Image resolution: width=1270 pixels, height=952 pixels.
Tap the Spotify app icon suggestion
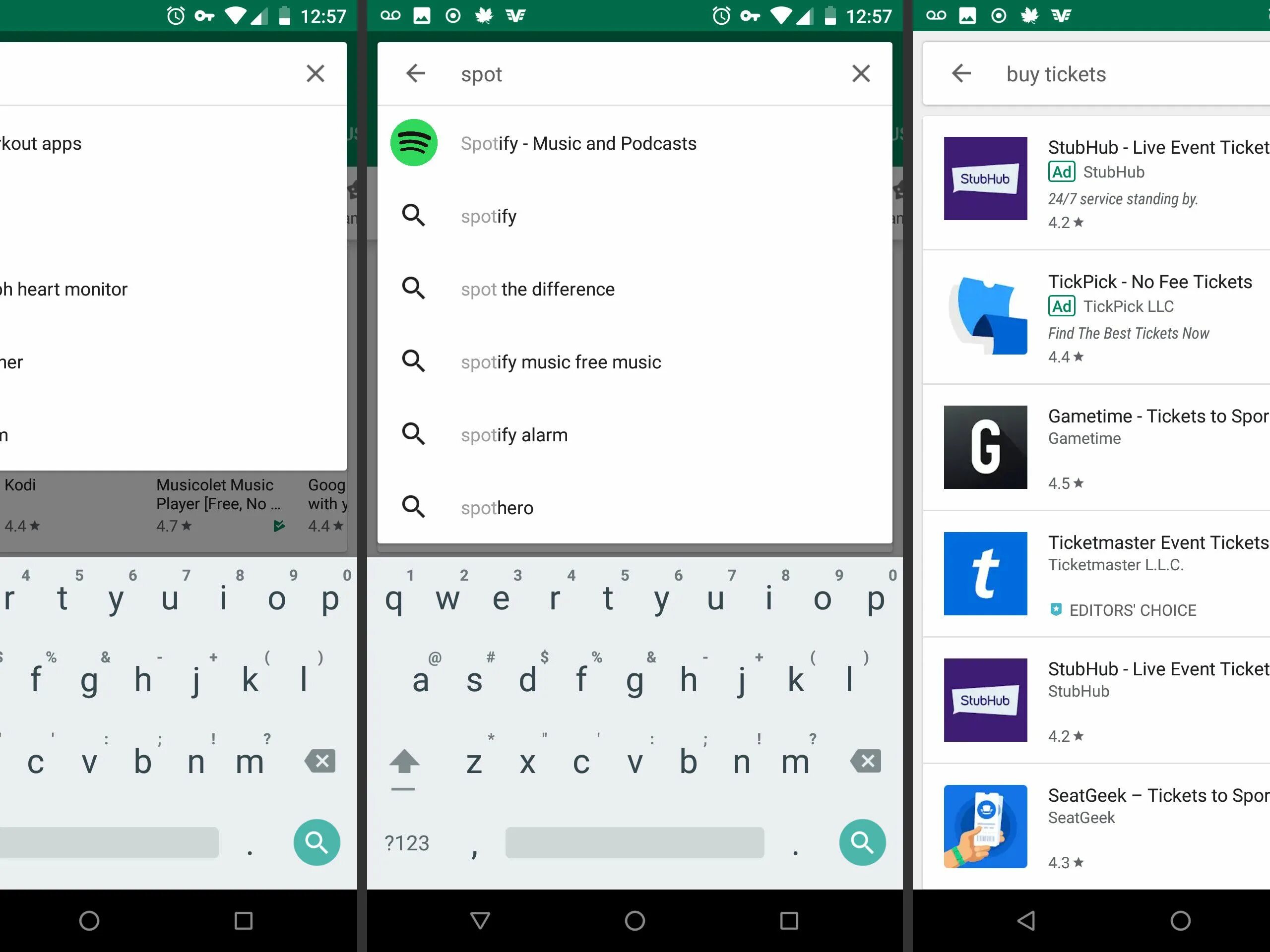click(413, 143)
